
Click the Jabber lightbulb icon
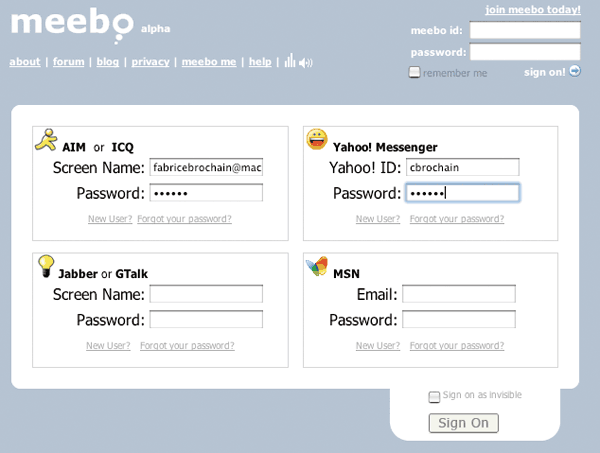(45, 266)
